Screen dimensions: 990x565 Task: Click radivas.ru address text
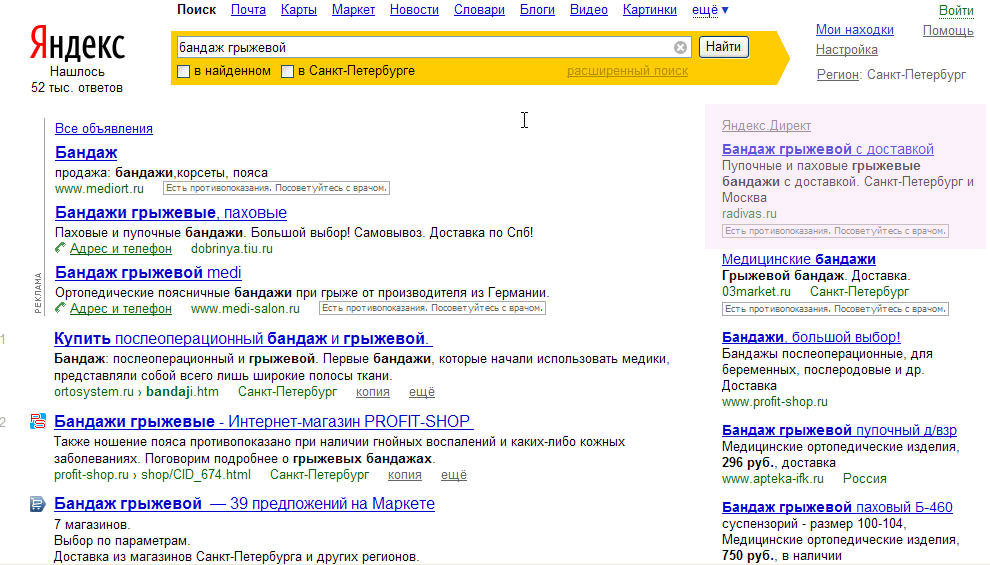(x=749, y=214)
